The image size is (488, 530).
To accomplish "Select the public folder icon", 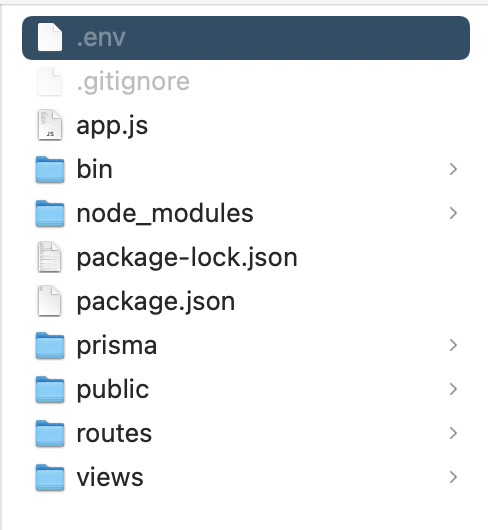I will point(50,389).
